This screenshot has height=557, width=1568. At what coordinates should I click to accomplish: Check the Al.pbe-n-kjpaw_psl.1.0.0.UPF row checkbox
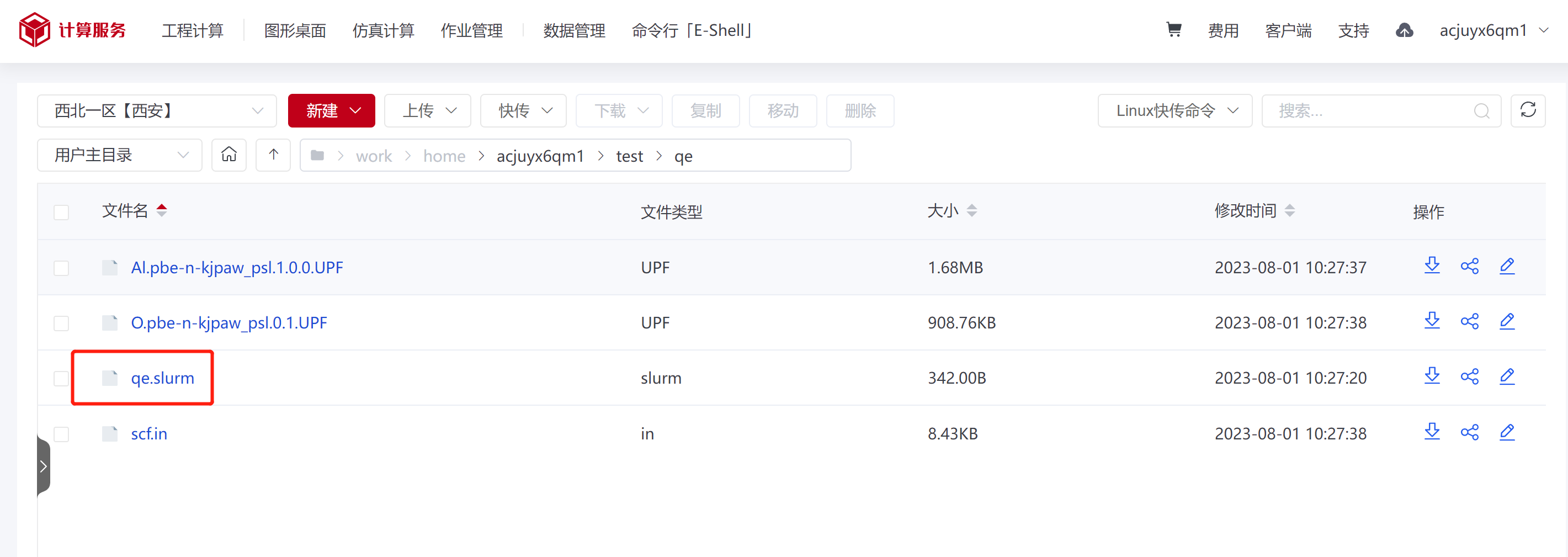pos(61,268)
